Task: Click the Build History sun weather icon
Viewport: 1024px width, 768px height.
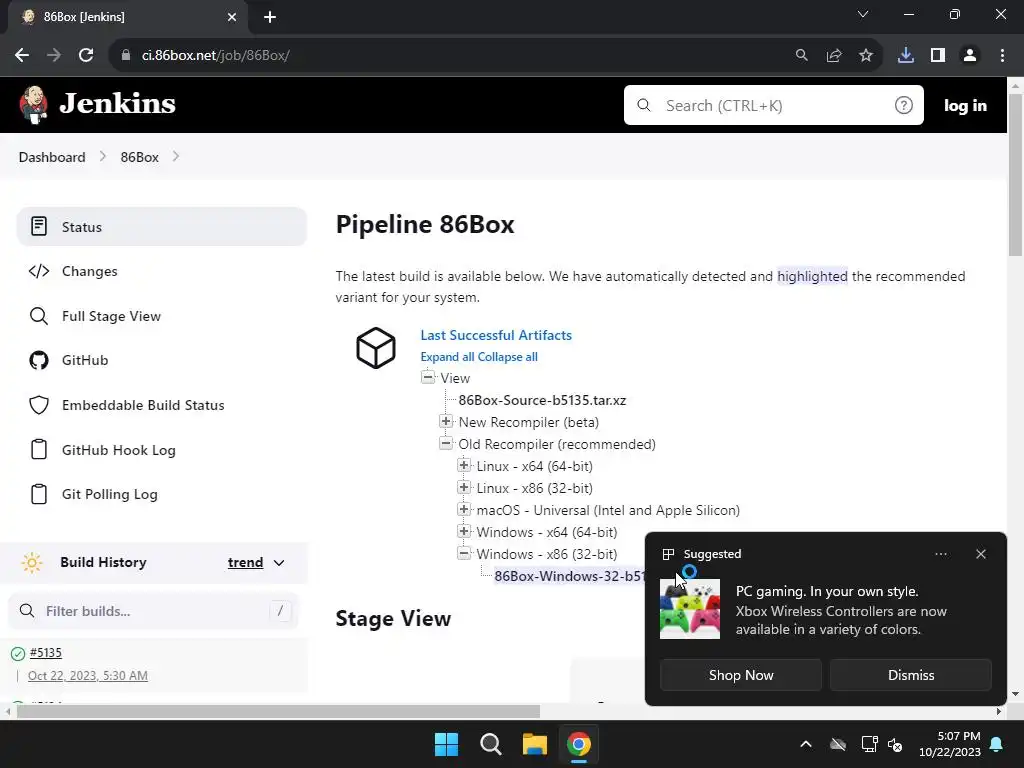Action: 31,562
